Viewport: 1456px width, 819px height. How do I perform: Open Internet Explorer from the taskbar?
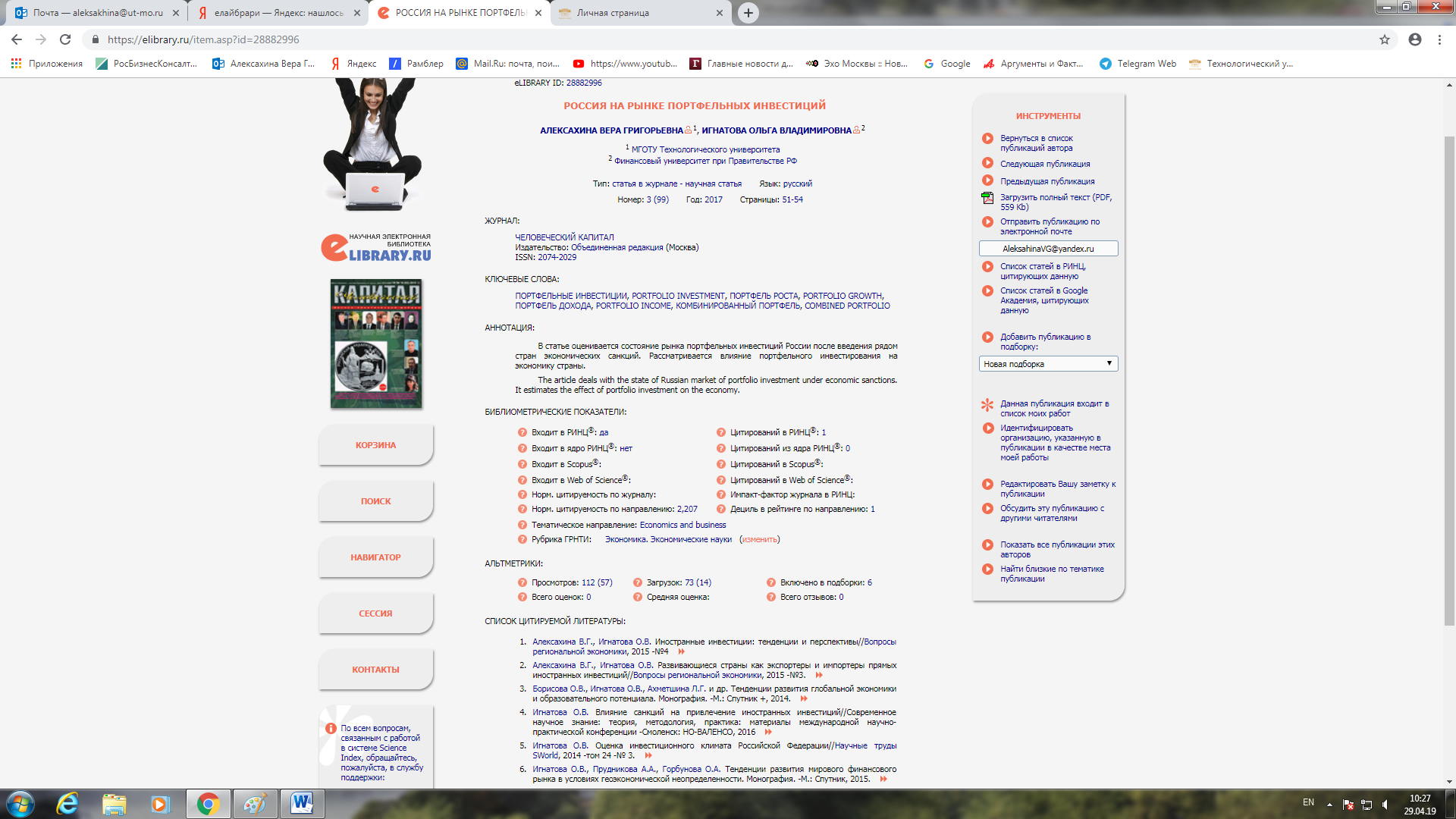pyautogui.click(x=67, y=804)
